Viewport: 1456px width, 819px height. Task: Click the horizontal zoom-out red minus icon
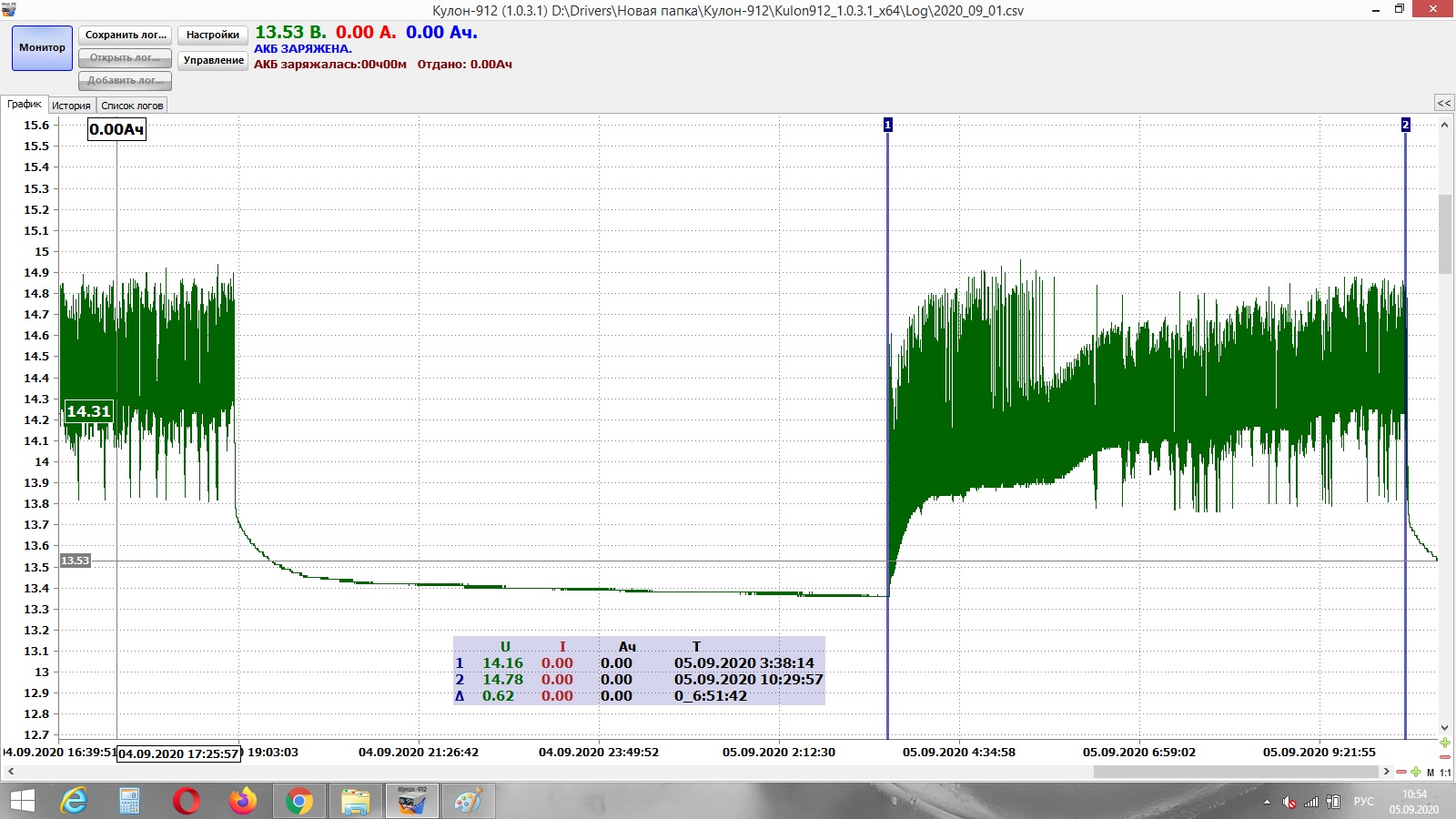(x=1401, y=772)
